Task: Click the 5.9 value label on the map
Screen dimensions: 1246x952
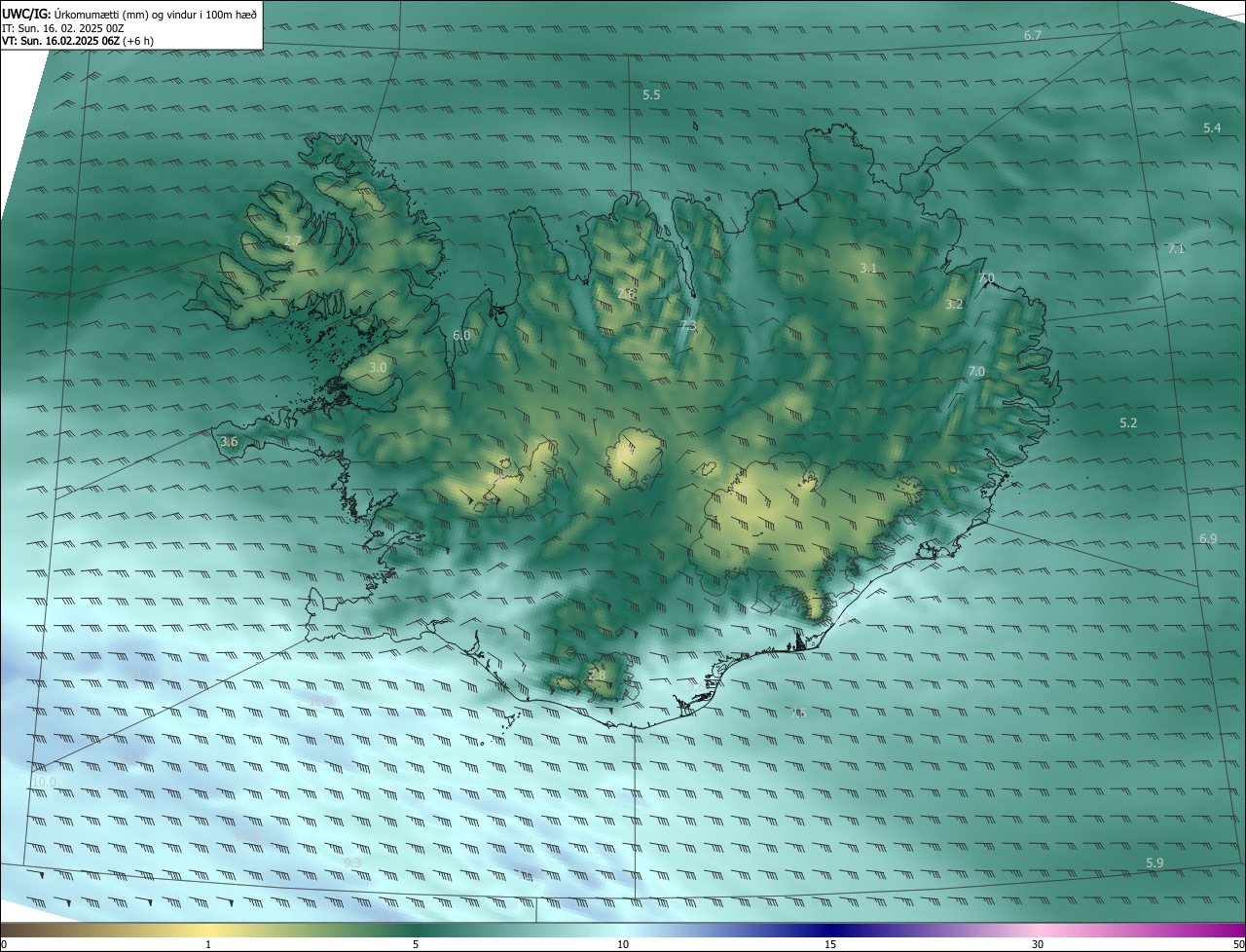Action: [1154, 862]
